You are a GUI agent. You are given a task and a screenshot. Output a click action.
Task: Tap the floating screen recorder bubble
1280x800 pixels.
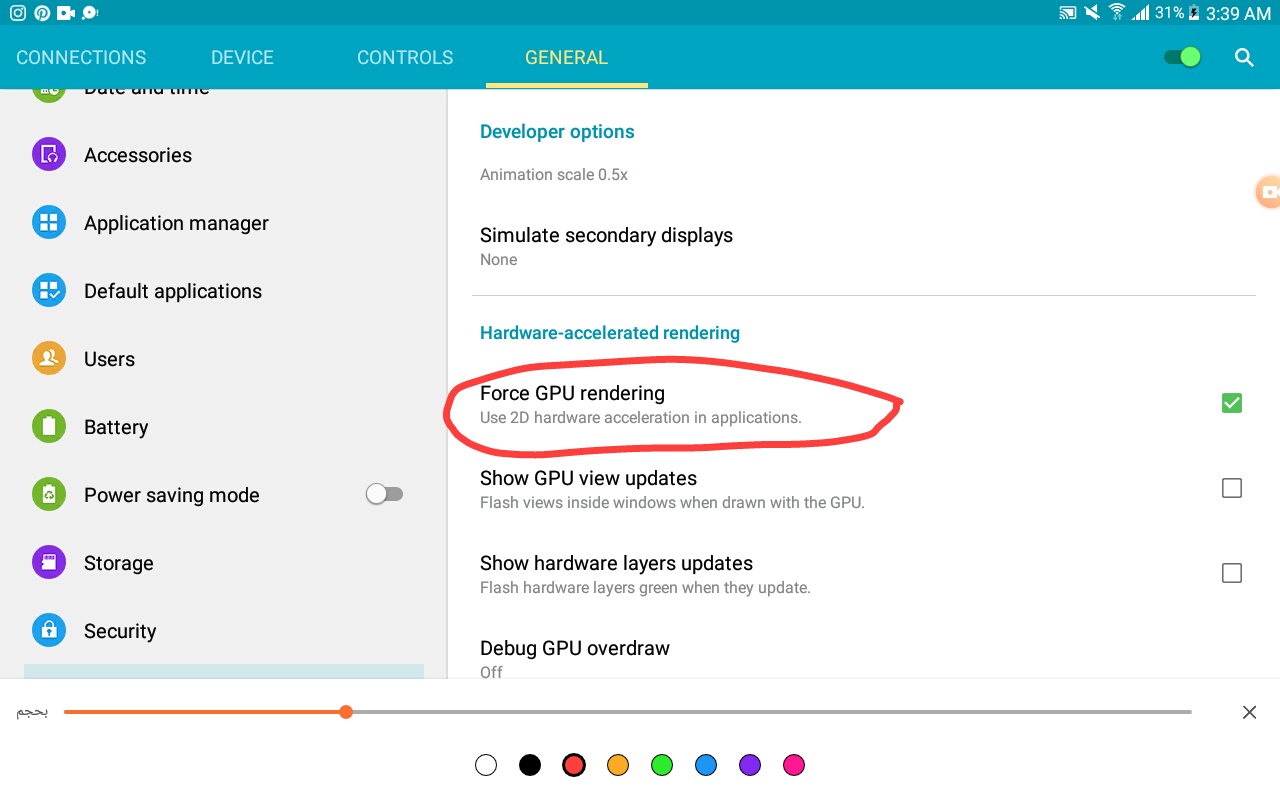pyautogui.click(x=1268, y=192)
